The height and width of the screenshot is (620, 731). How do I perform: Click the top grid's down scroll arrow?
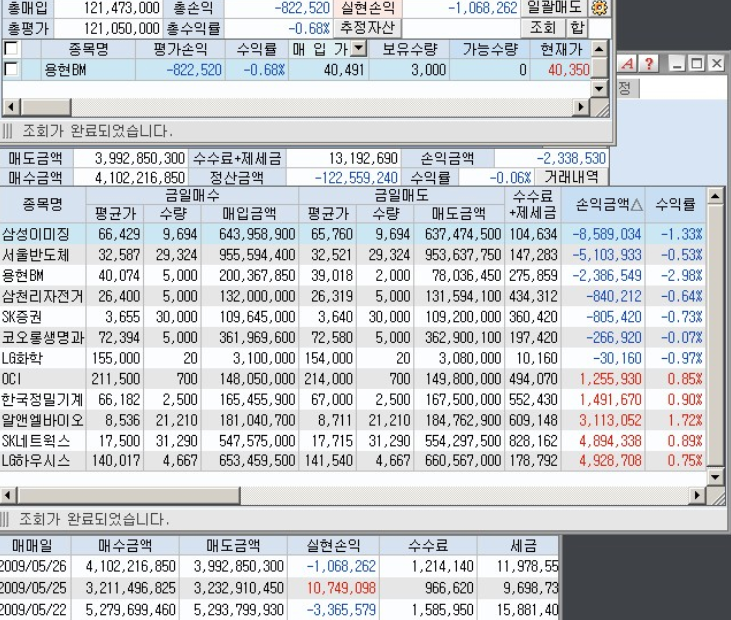[600, 88]
